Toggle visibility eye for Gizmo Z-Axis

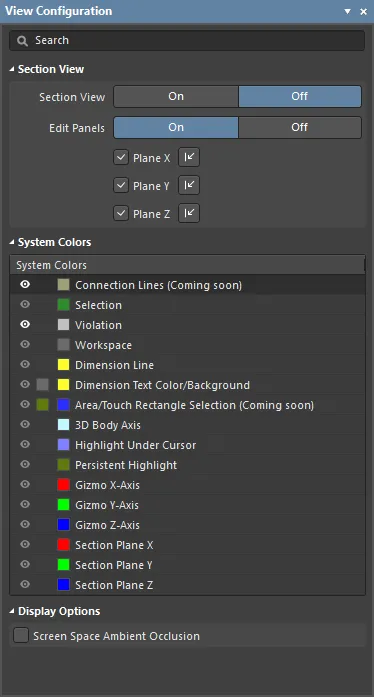[25, 525]
